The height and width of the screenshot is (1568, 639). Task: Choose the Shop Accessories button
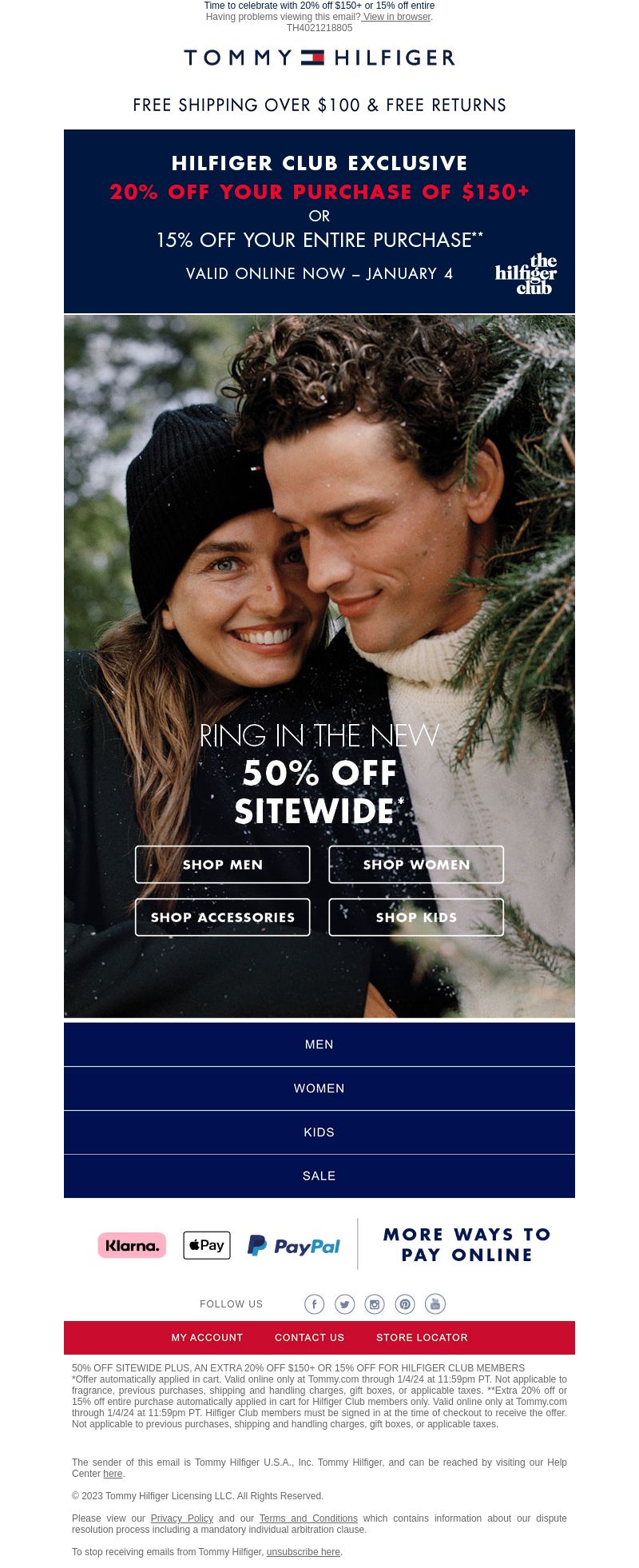[x=223, y=917]
